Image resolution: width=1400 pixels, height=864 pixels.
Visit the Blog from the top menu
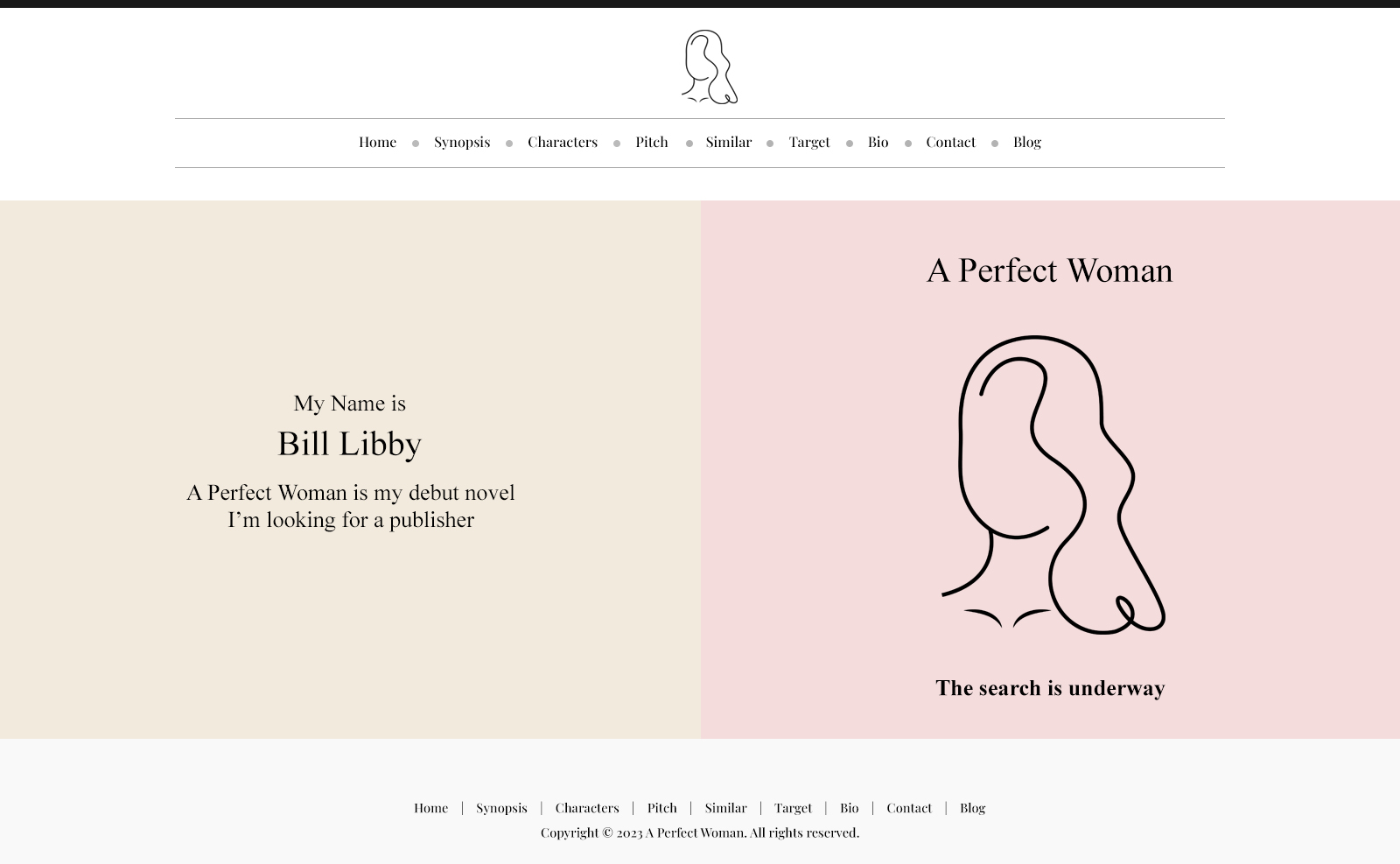[1026, 142]
